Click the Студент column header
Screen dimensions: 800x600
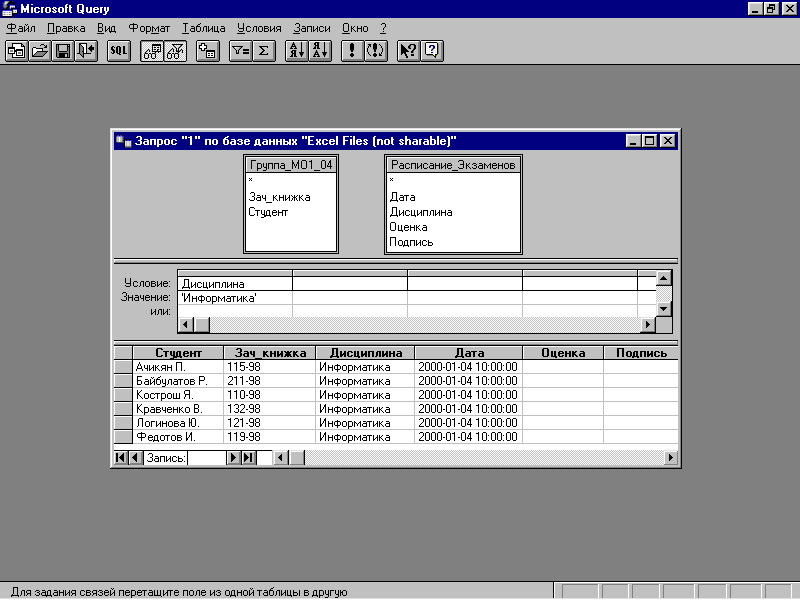coord(178,353)
